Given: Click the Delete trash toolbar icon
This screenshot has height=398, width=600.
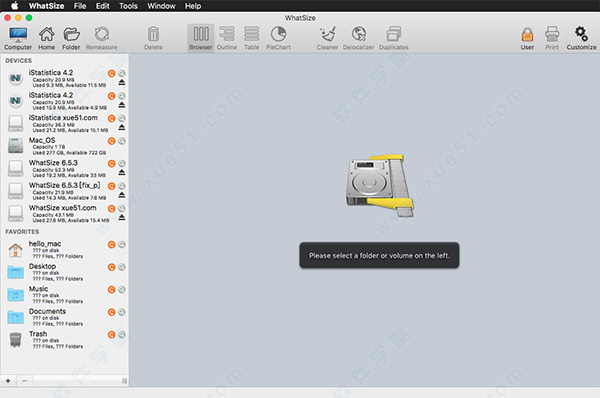Looking at the screenshot, I should tap(153, 38).
